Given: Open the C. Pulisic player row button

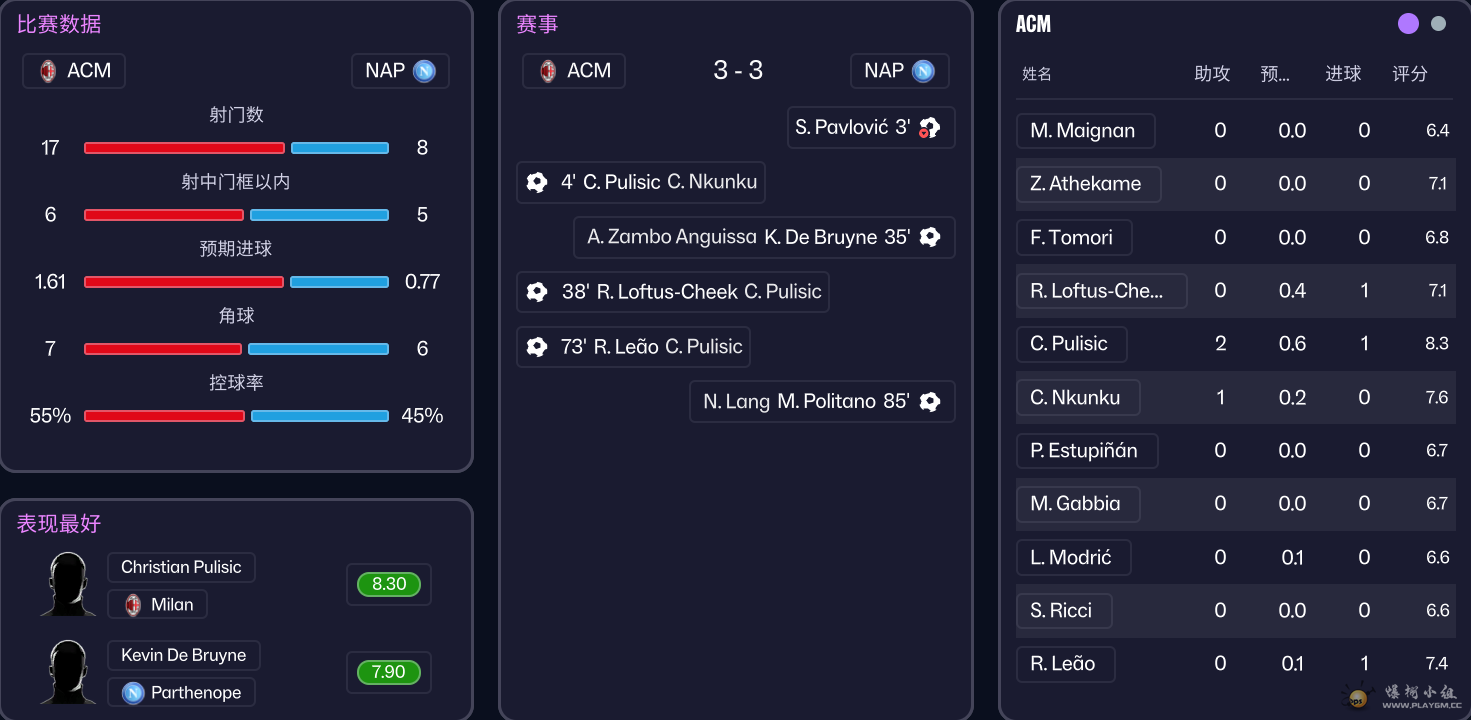Looking at the screenshot, I should pyautogui.click(x=1071, y=344).
